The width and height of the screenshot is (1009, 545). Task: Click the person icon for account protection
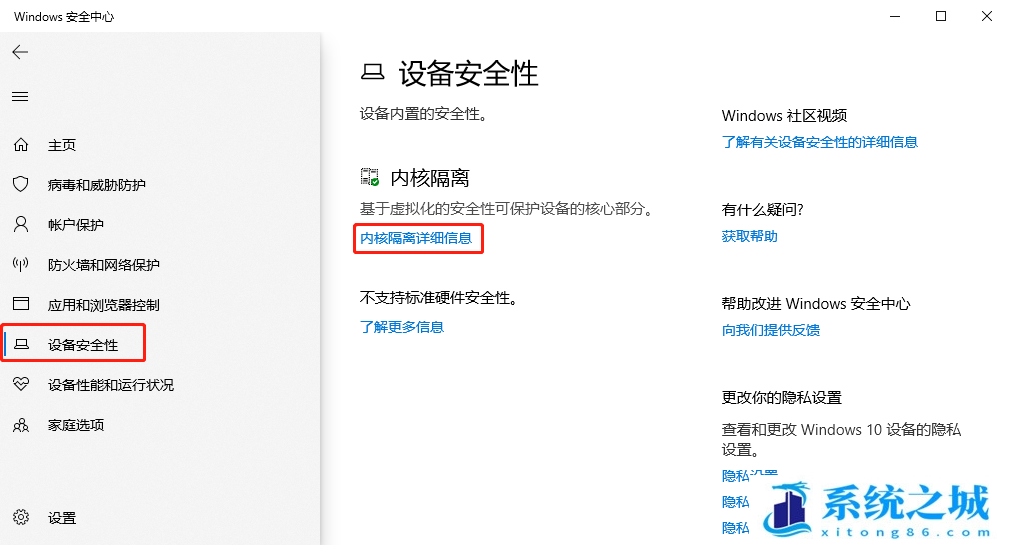[21, 225]
